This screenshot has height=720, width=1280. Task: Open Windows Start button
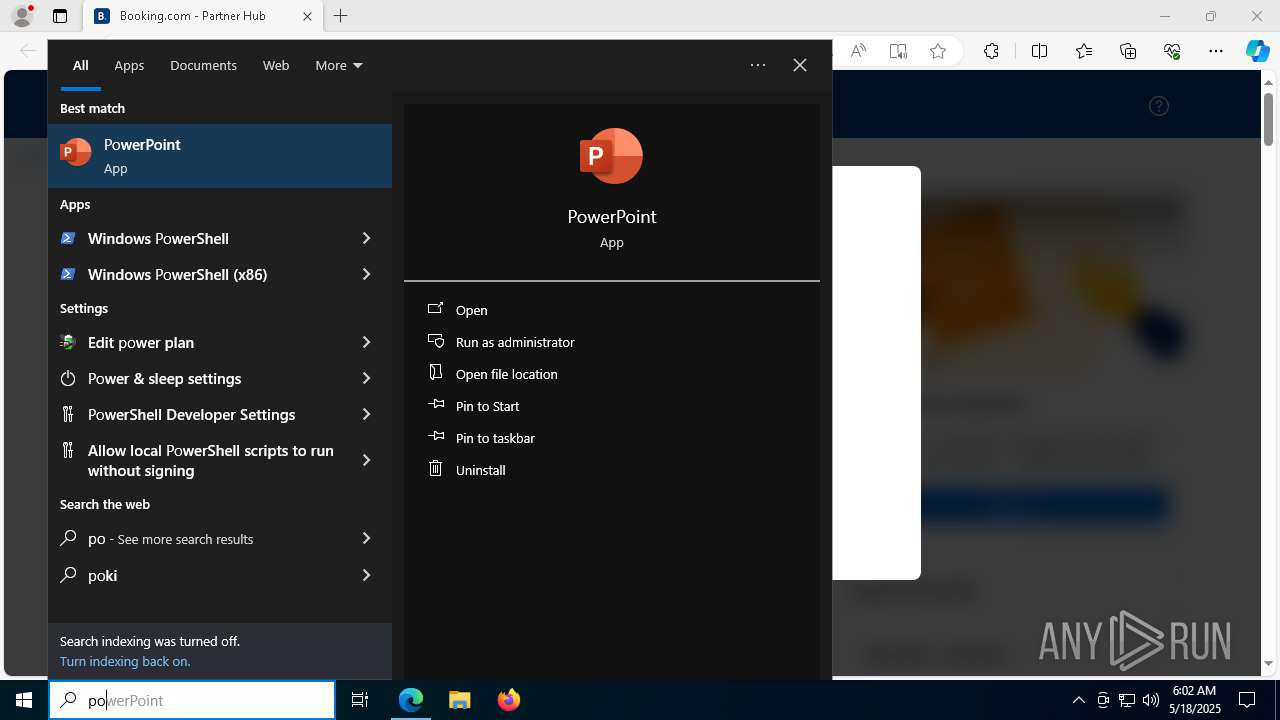(24, 700)
